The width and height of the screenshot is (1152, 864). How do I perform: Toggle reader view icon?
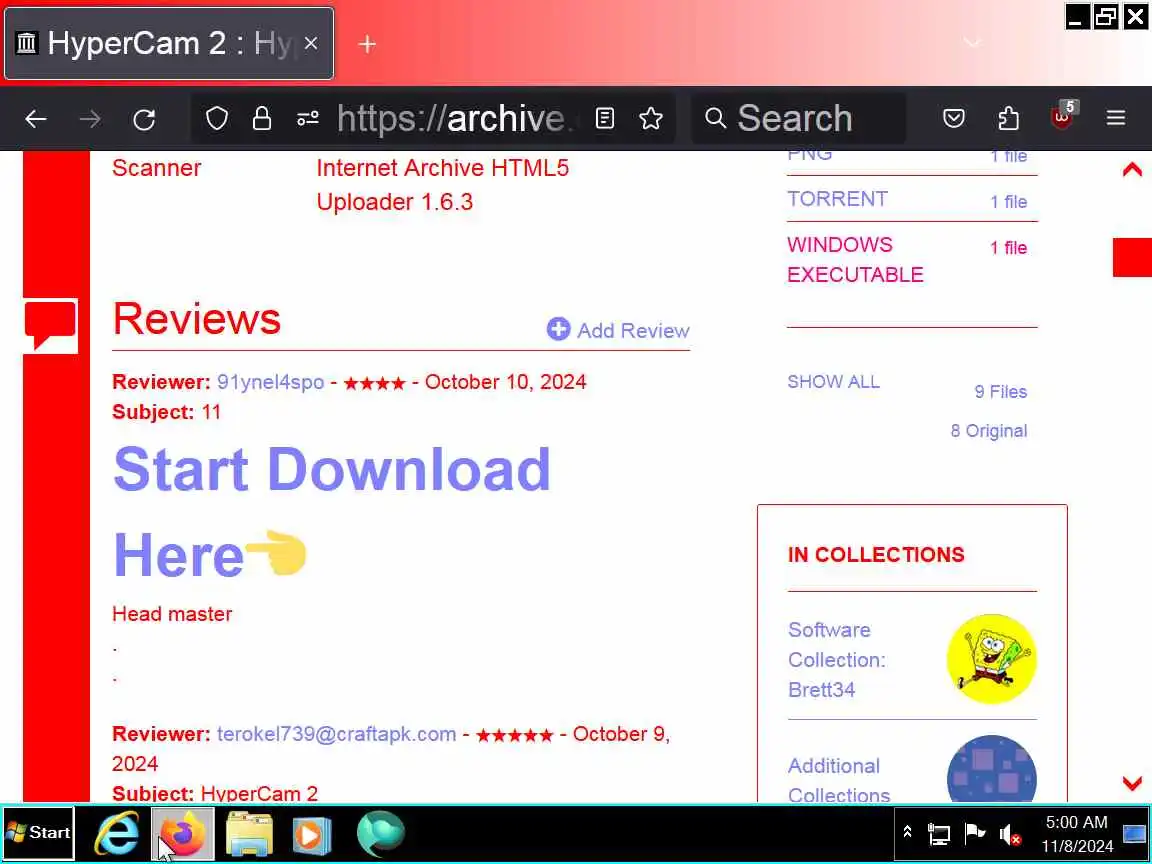(605, 118)
